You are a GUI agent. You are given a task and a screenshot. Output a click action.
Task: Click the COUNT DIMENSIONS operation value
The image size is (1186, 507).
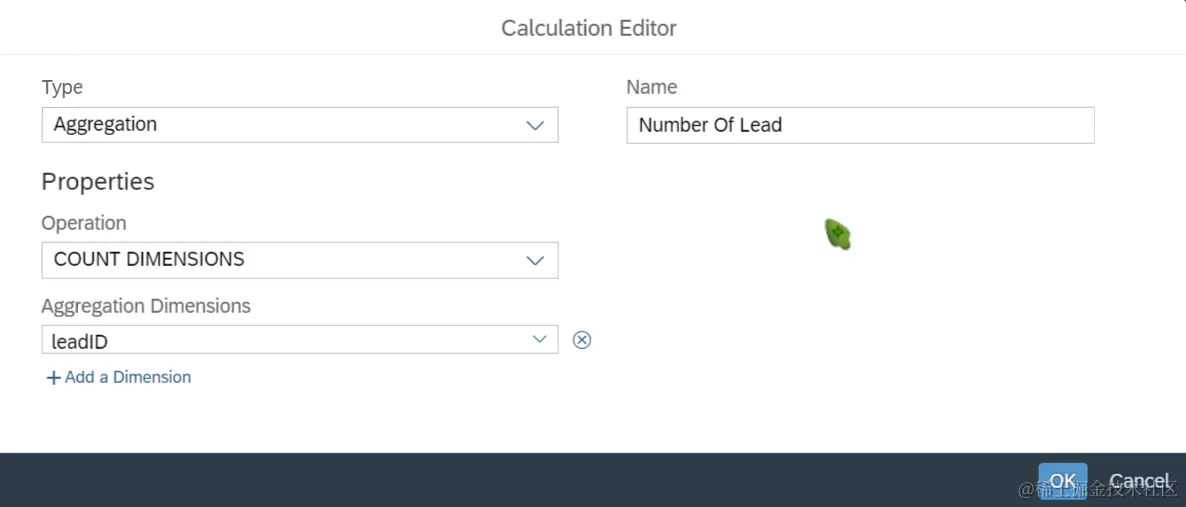tap(149, 260)
